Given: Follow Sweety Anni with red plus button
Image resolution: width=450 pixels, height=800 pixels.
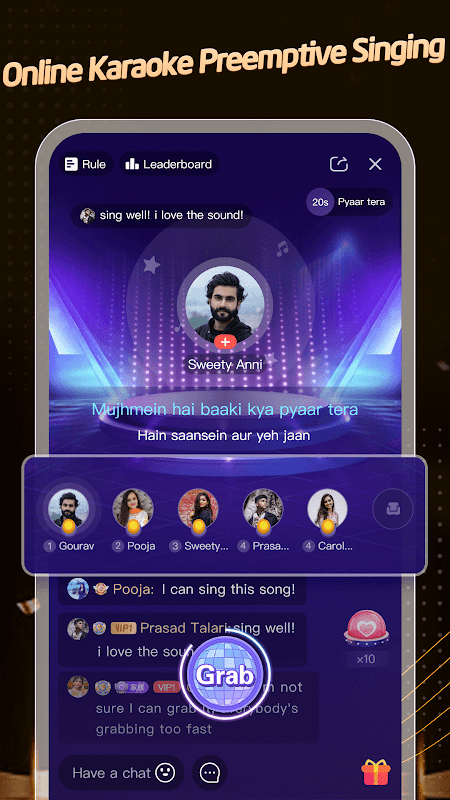Looking at the screenshot, I should tap(225, 342).
